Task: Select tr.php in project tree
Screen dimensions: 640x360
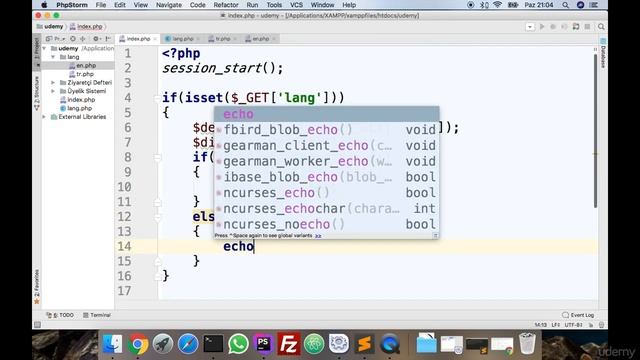Action: coord(81,74)
